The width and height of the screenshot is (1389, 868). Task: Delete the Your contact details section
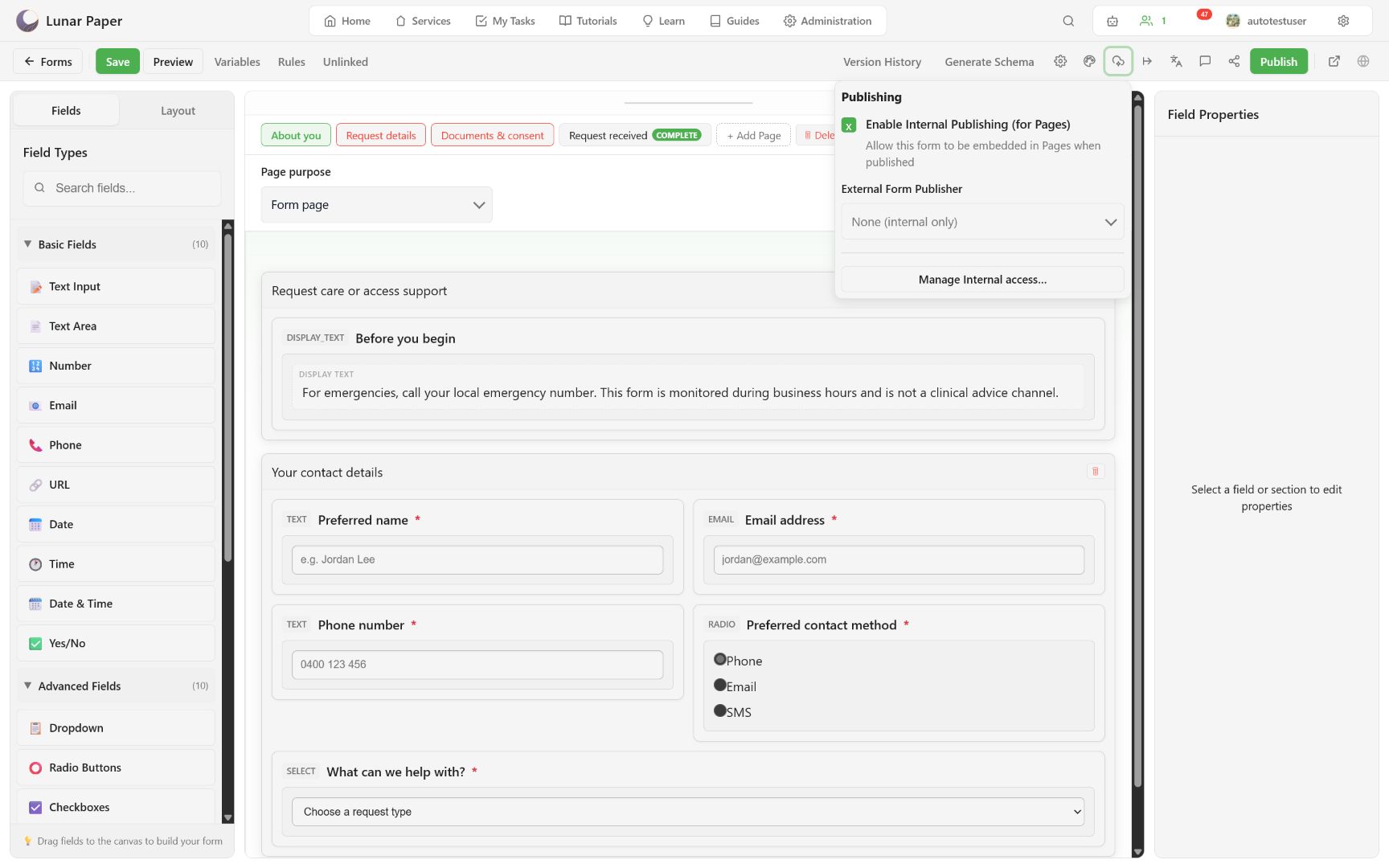coord(1095,472)
